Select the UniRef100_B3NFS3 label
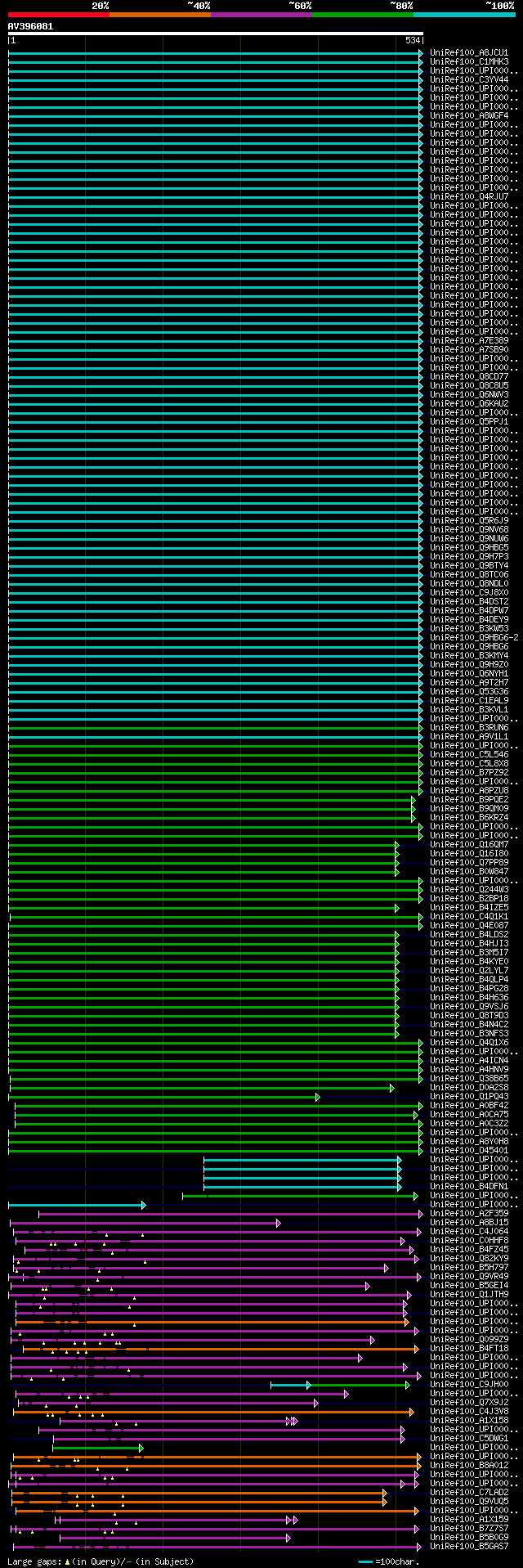This screenshot has width=523, height=1568. (469, 1033)
